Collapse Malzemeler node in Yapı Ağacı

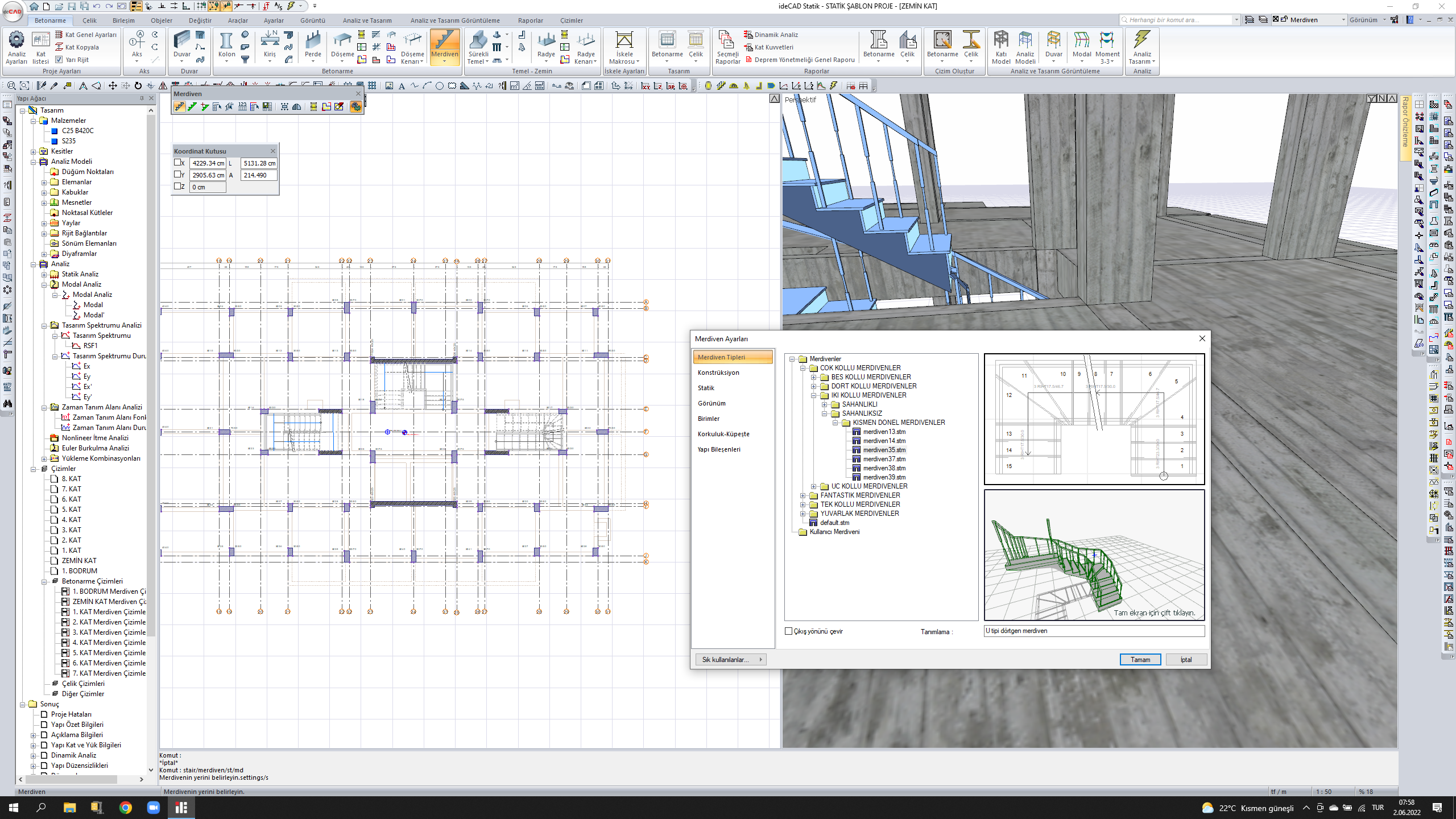click(x=33, y=121)
